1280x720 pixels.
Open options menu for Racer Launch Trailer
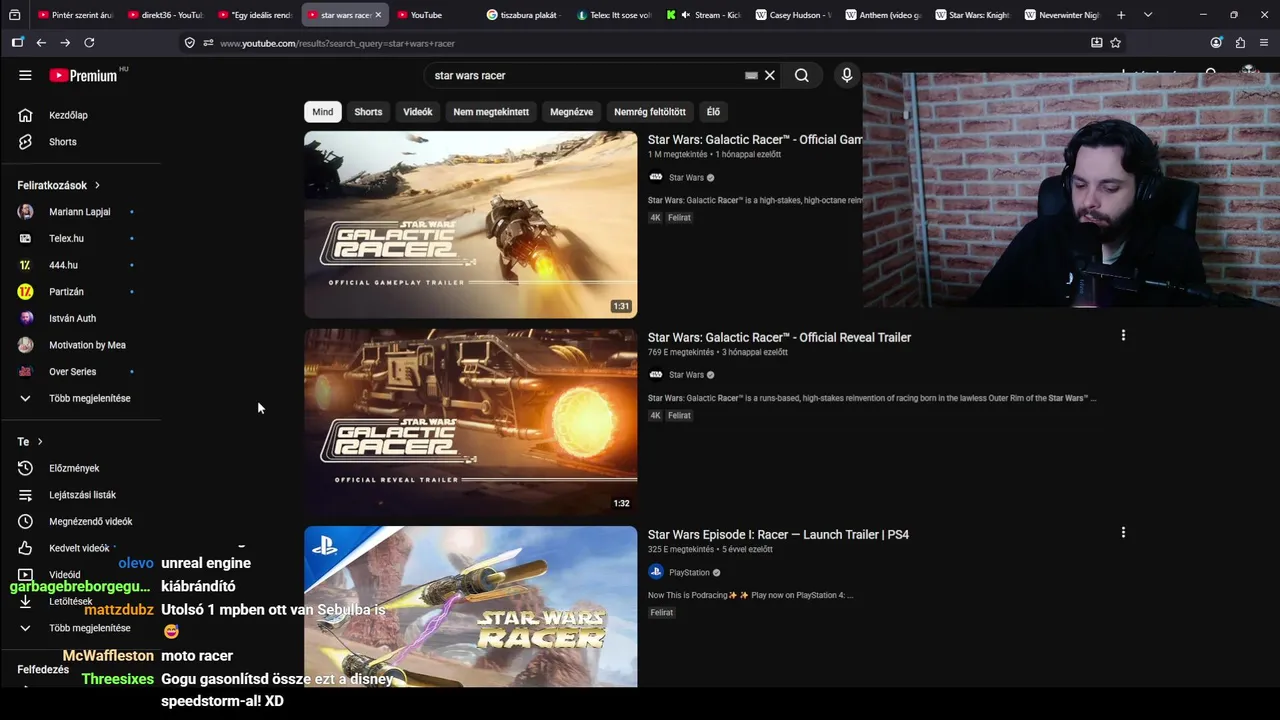tap(1123, 533)
